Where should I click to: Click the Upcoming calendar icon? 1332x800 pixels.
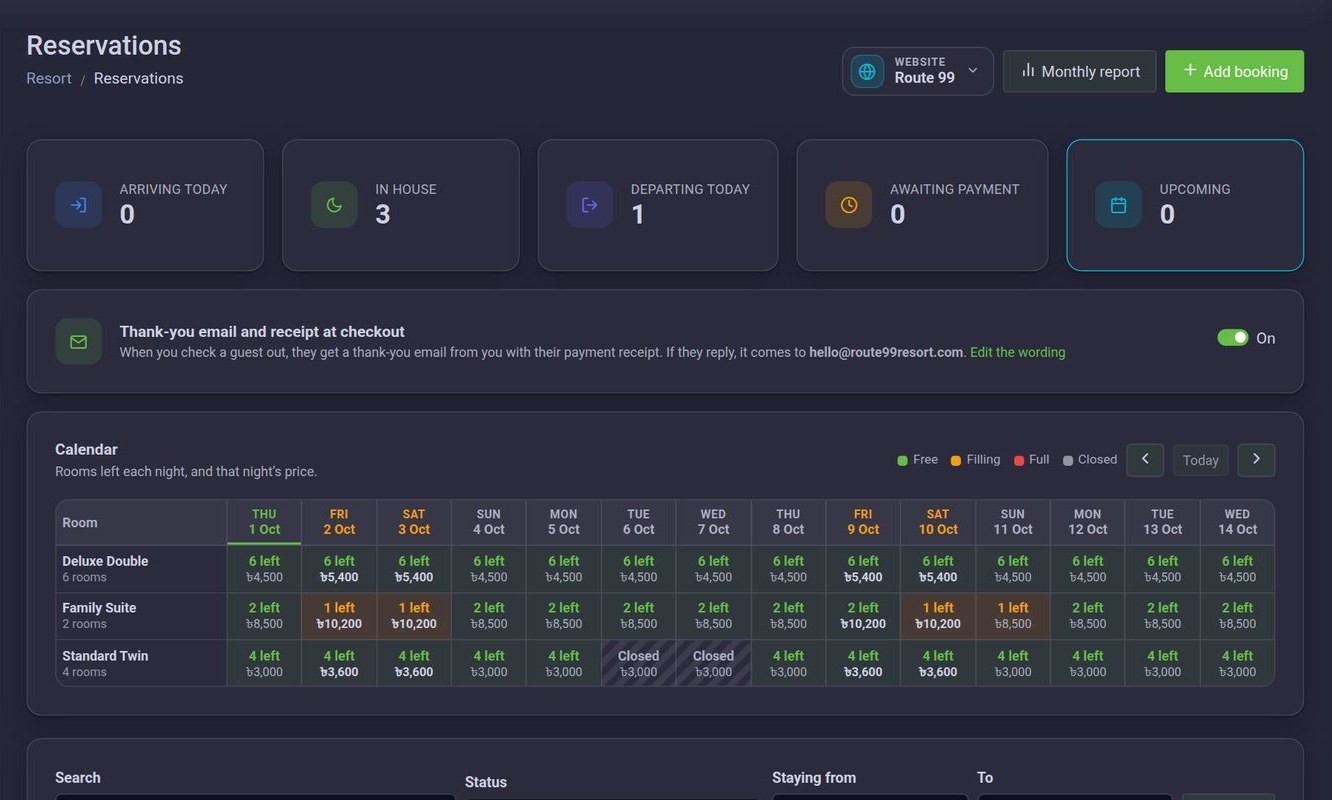pos(1118,205)
